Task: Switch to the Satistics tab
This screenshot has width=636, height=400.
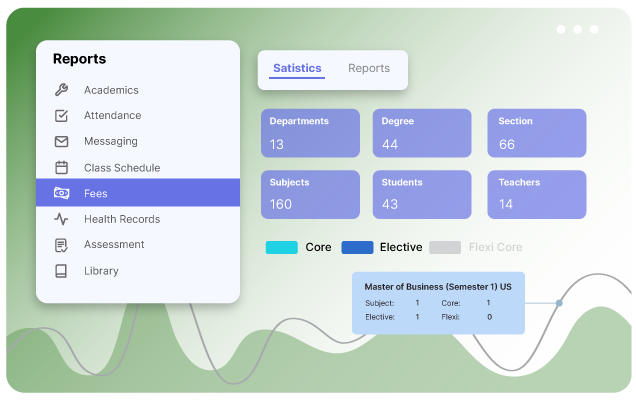Action: tap(297, 69)
